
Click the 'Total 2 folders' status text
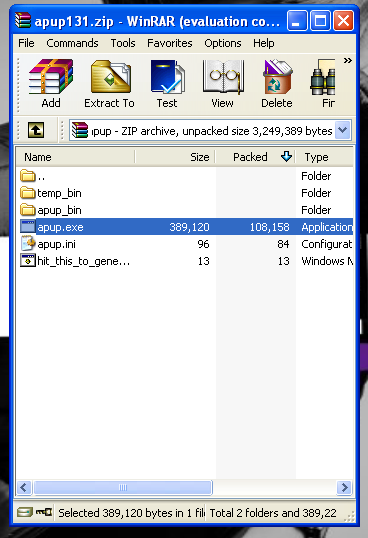273,513
